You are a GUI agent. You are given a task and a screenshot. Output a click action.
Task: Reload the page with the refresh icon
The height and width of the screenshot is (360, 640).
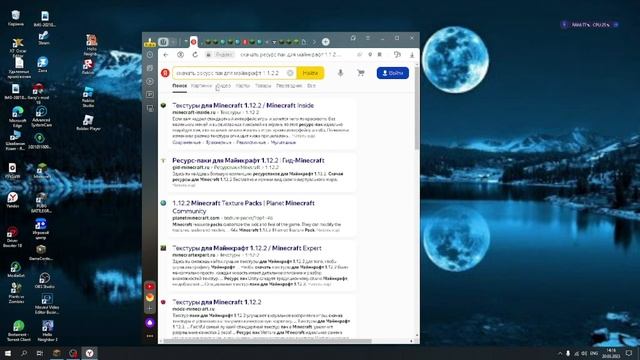pyautogui.click(x=195, y=55)
